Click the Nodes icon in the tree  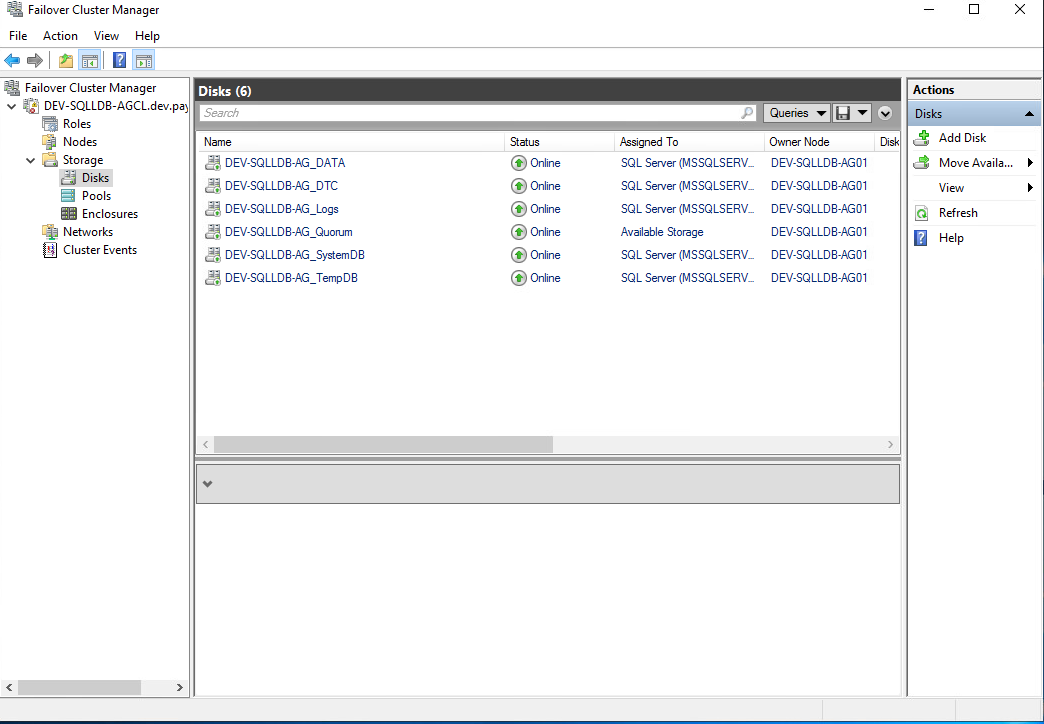click(x=50, y=141)
